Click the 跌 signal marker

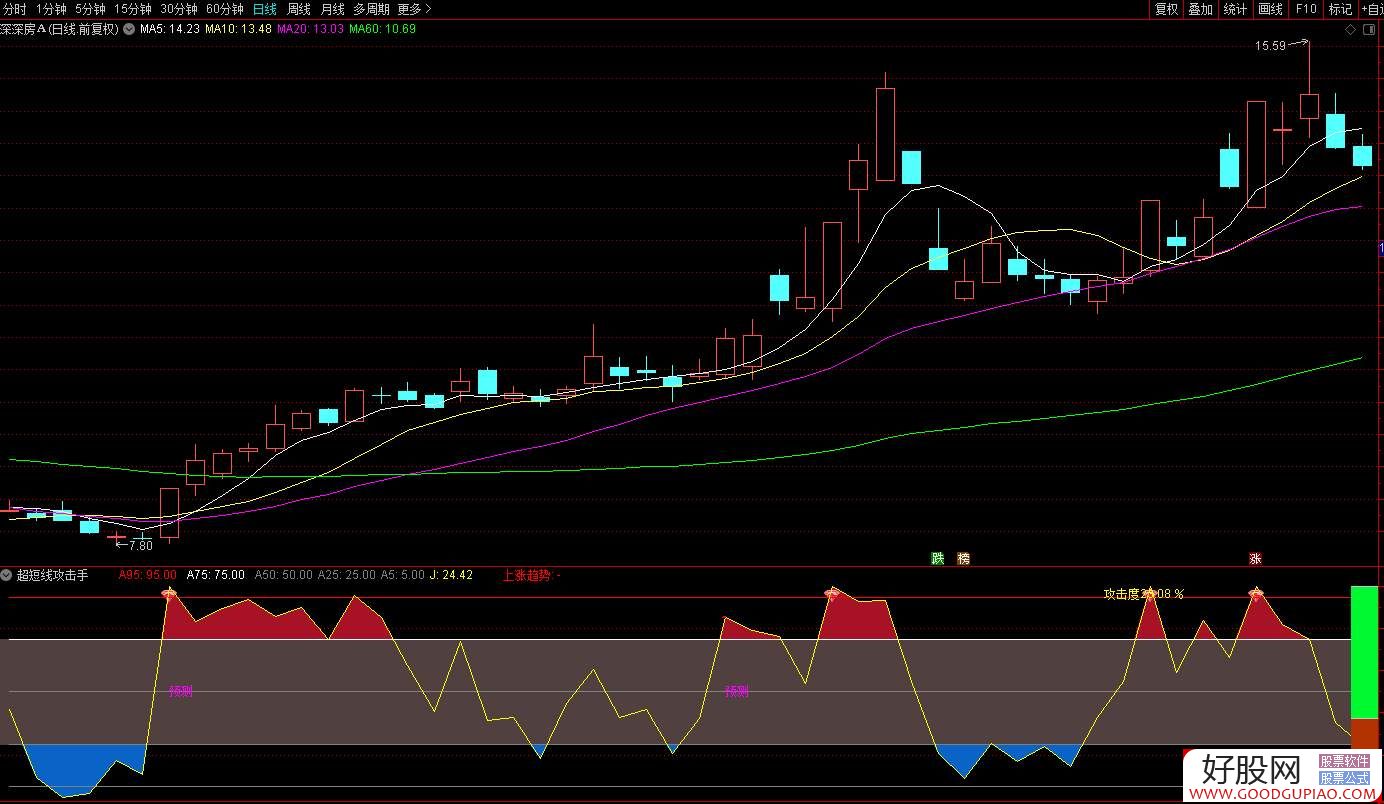(937, 559)
